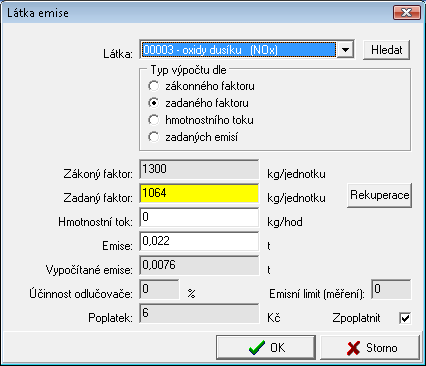Click the Látka combo box text field
The image size is (426, 366).
click(x=239, y=50)
